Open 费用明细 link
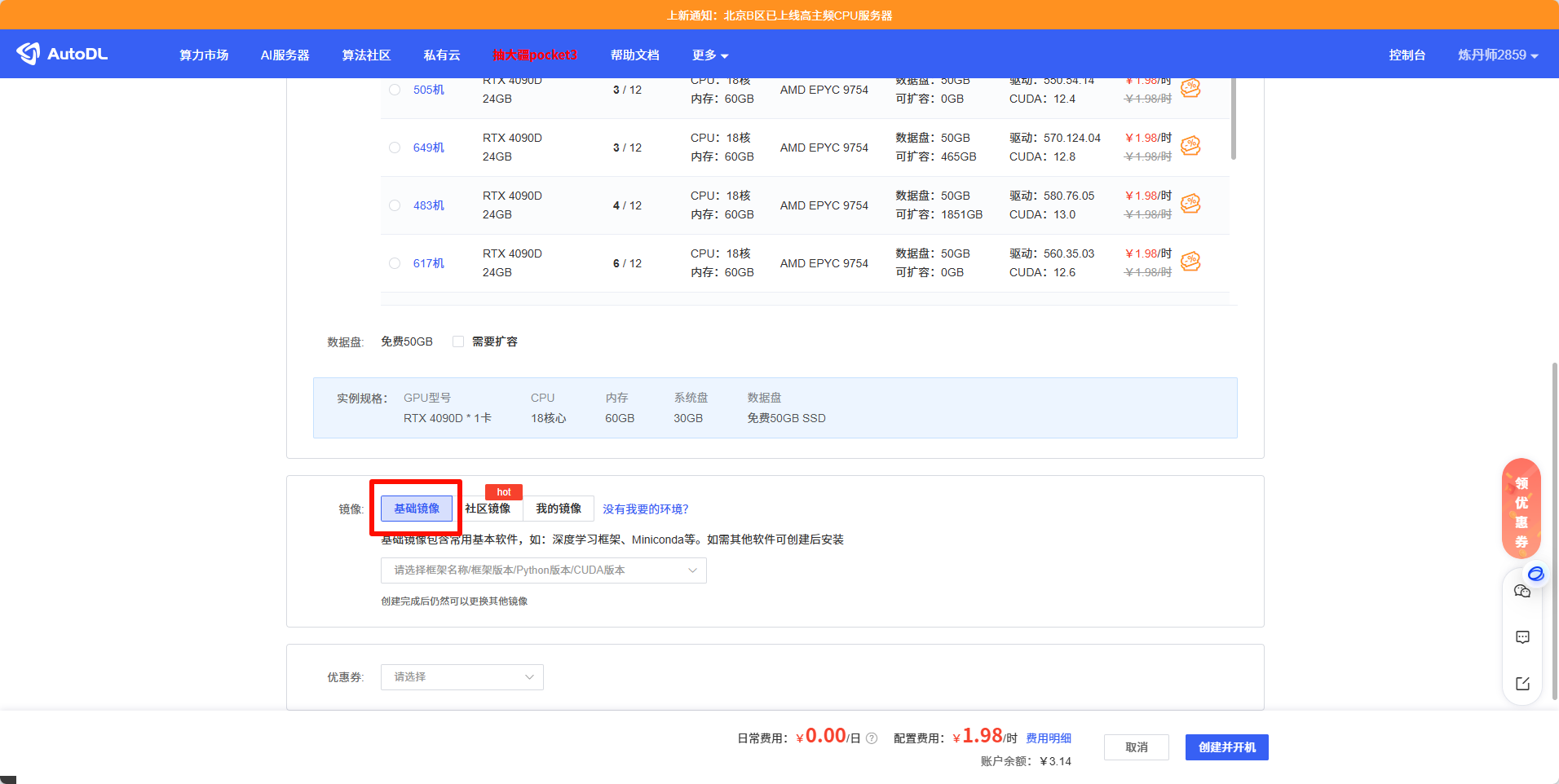1559x784 pixels. tap(1049, 738)
